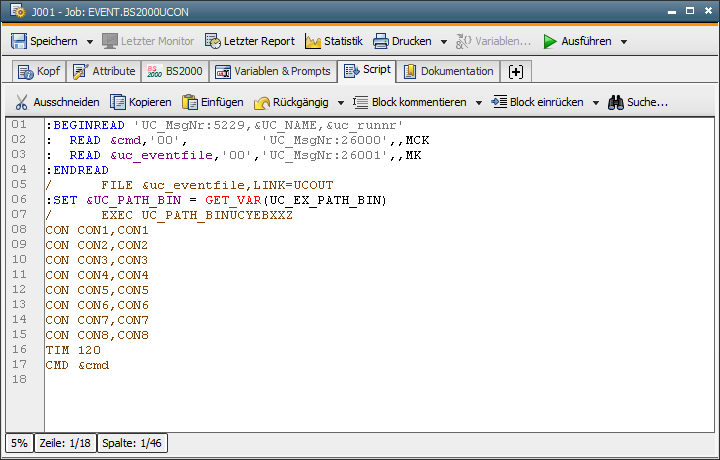Image resolution: width=720 pixels, height=460 pixels.
Task: Minimize the job window
Action: (672, 11)
